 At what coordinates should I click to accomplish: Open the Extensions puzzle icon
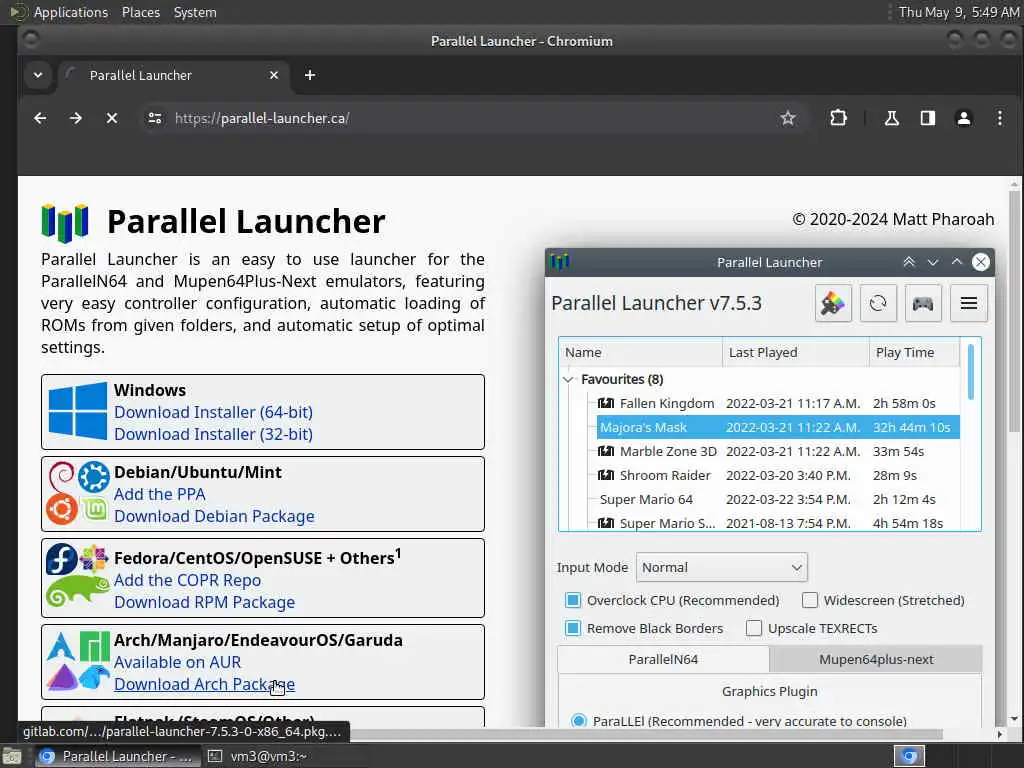(838, 118)
